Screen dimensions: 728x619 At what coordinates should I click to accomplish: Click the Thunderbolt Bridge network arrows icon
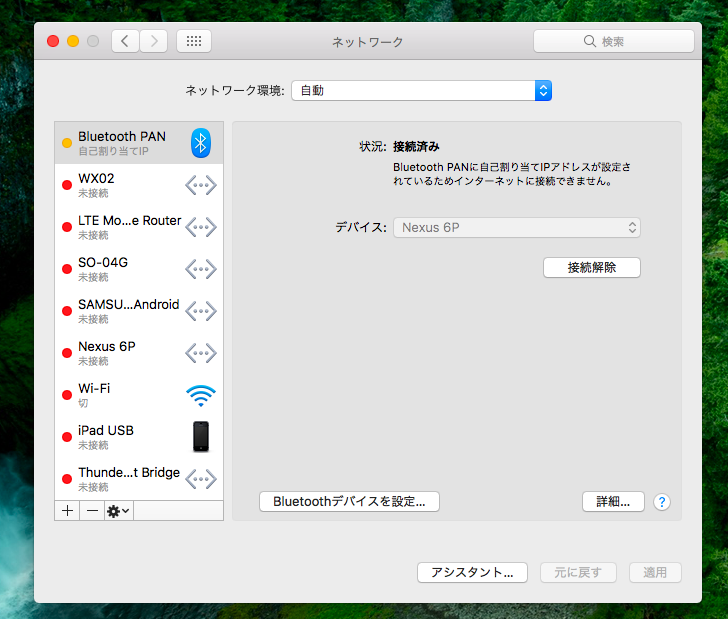(x=201, y=479)
